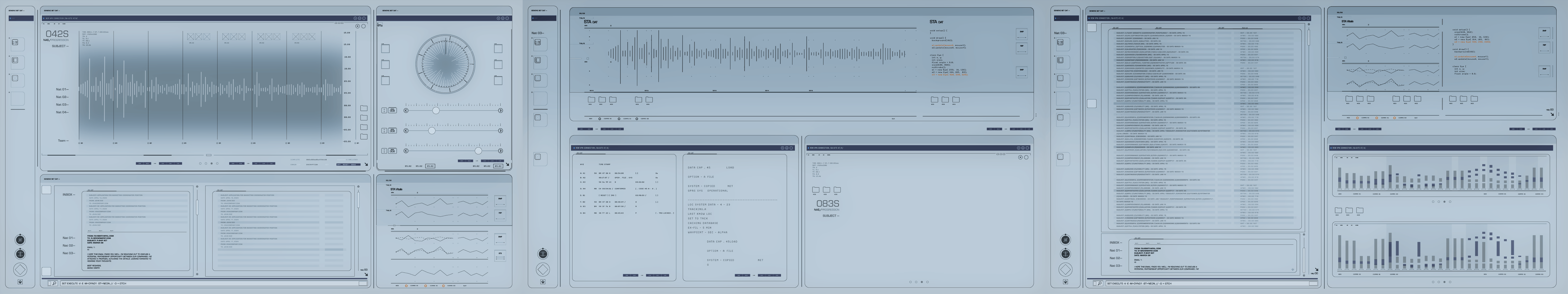Viewport: 1568px width, 294px height.
Task: Open middle-right folder icon beside the radial dial
Action: [x=498, y=65]
